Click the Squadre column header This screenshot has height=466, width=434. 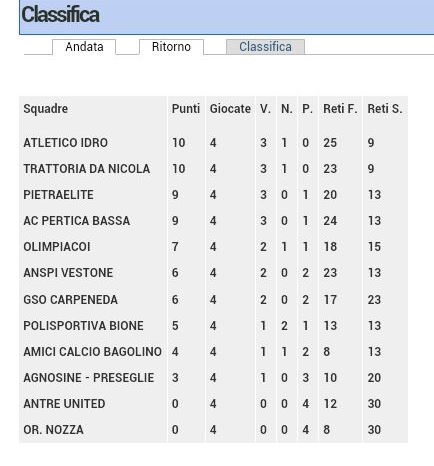click(x=46, y=109)
